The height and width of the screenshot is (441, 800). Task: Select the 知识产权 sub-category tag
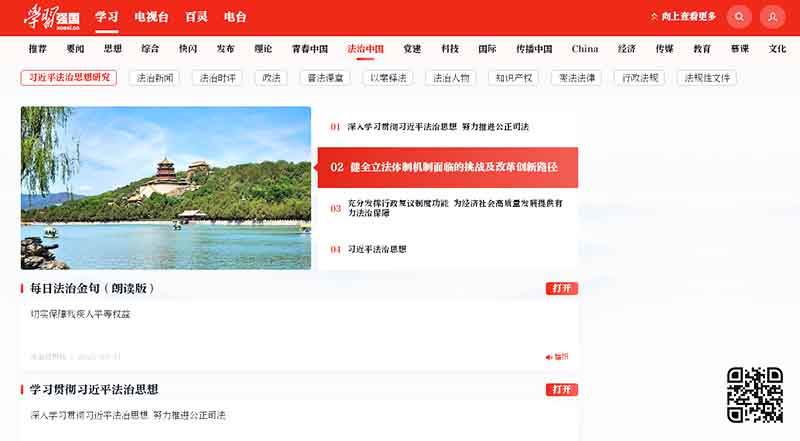click(515, 77)
